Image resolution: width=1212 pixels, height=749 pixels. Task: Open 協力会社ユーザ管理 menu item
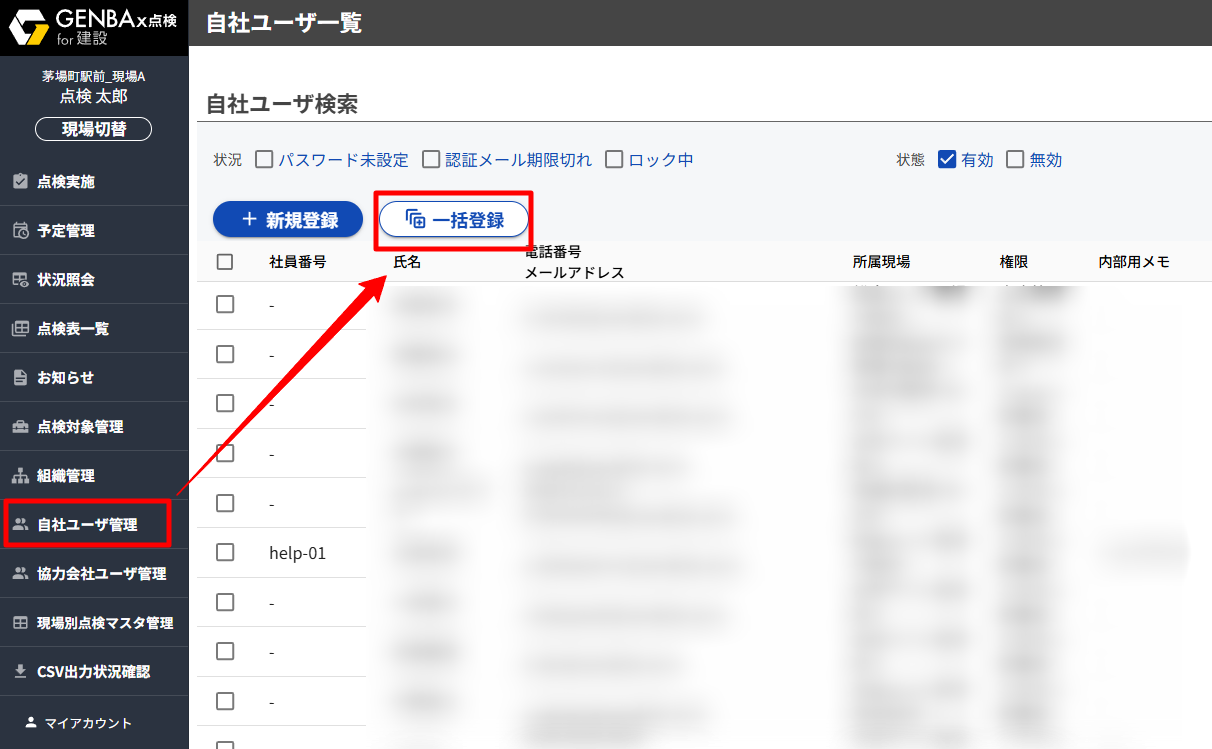(101, 574)
